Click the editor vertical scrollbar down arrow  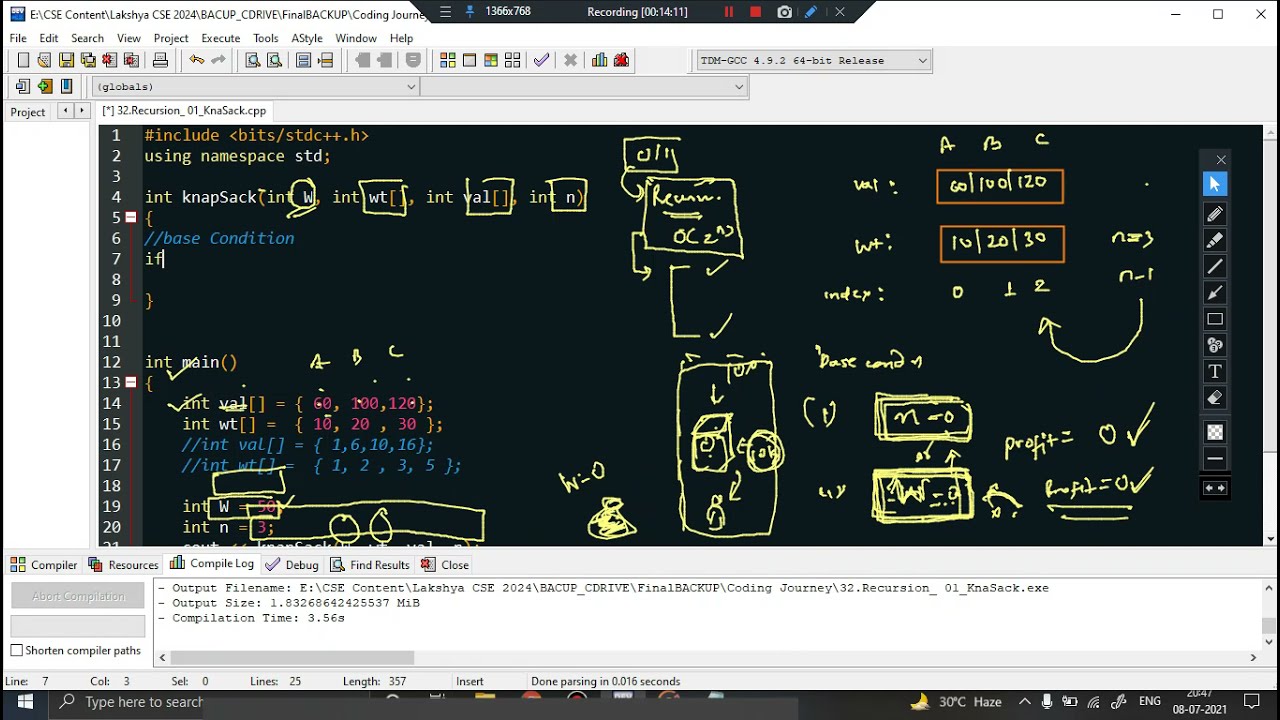pos(1271,537)
